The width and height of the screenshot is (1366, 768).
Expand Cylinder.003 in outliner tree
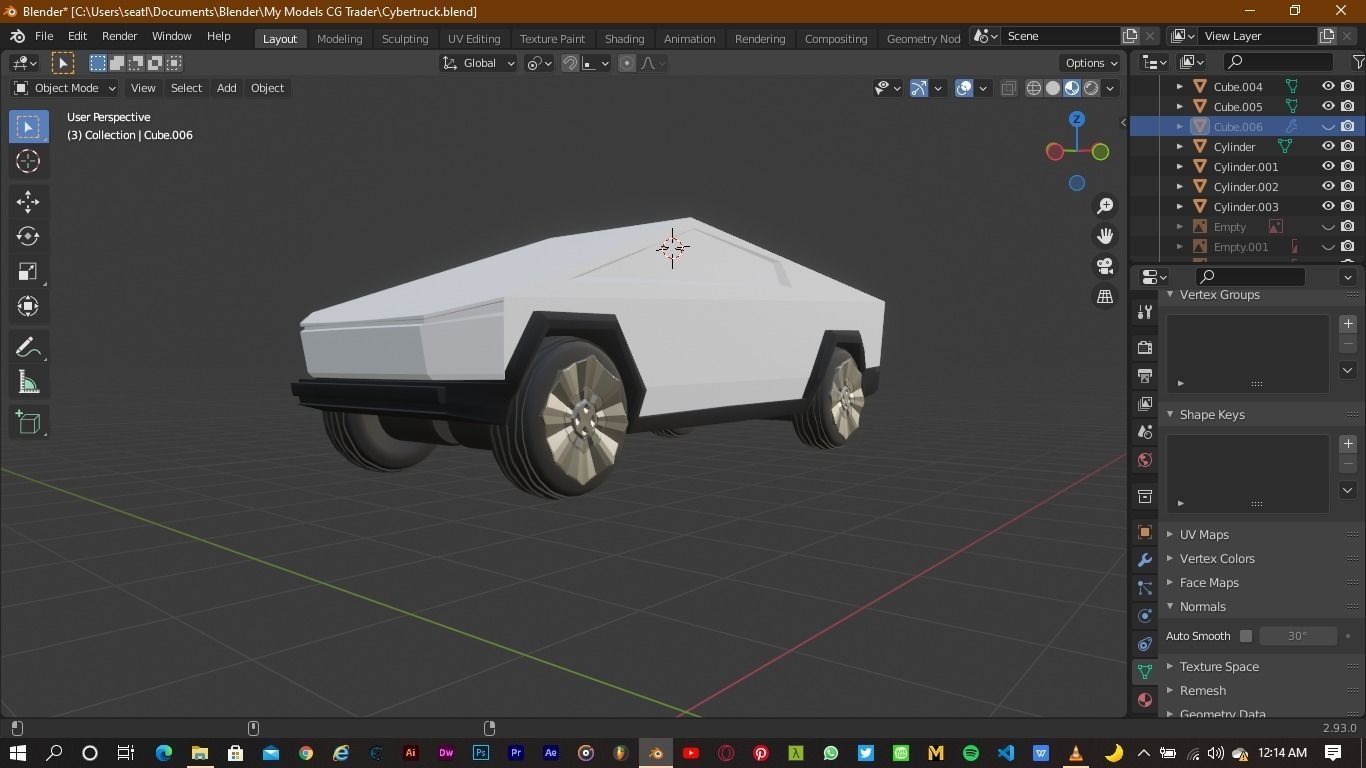1179,207
